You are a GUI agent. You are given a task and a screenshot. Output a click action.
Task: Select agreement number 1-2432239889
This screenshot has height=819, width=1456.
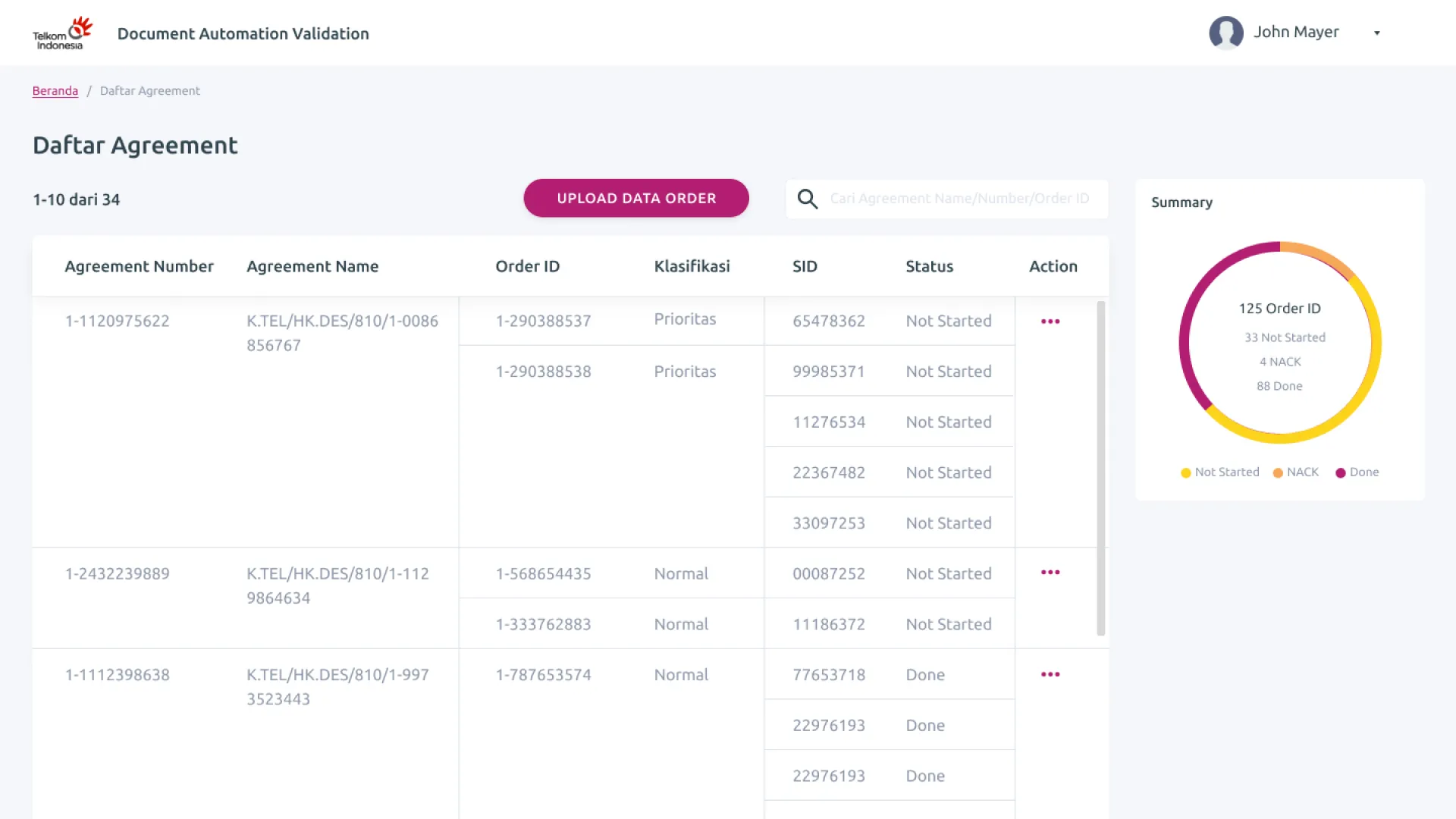118,573
